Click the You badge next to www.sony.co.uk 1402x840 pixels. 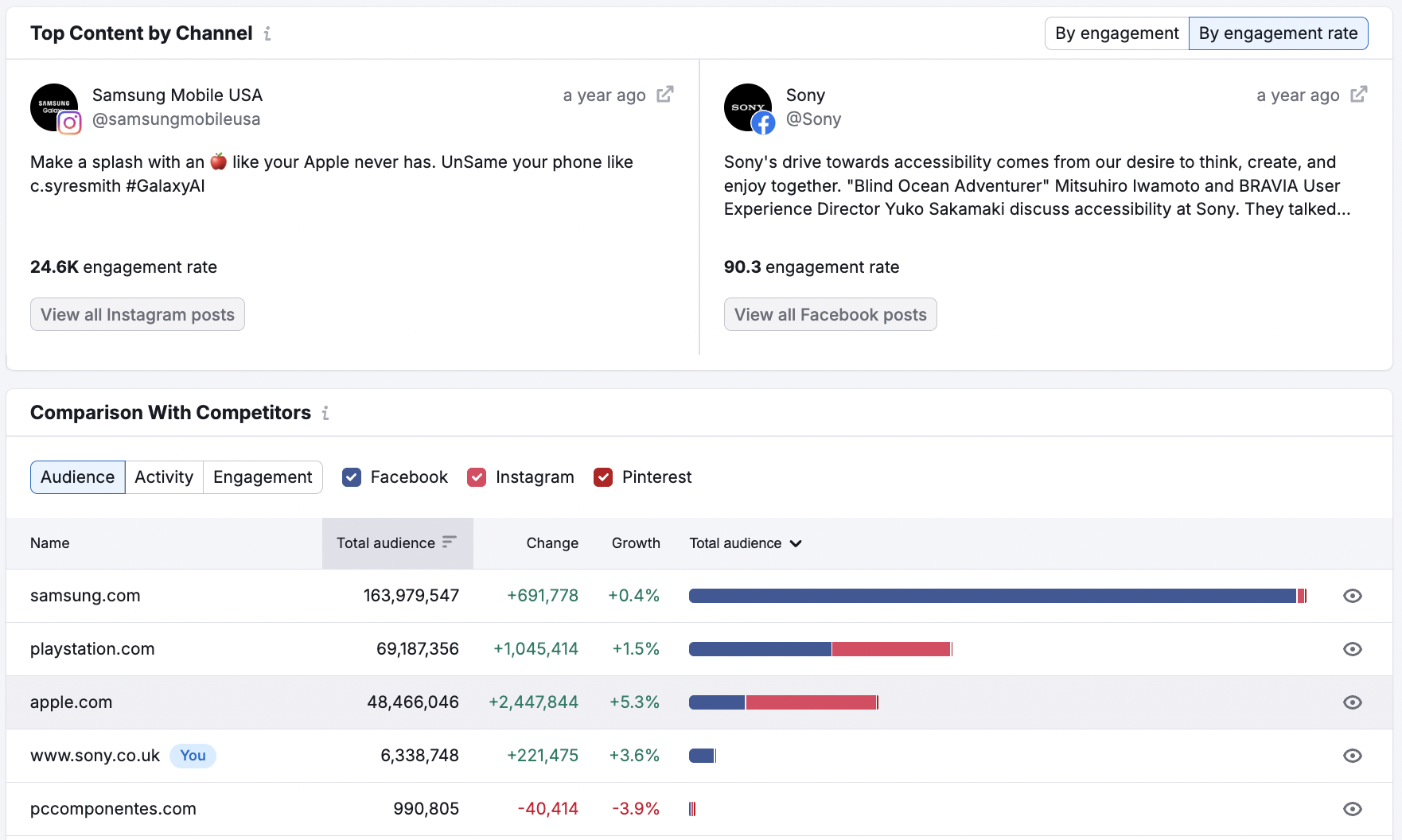193,755
